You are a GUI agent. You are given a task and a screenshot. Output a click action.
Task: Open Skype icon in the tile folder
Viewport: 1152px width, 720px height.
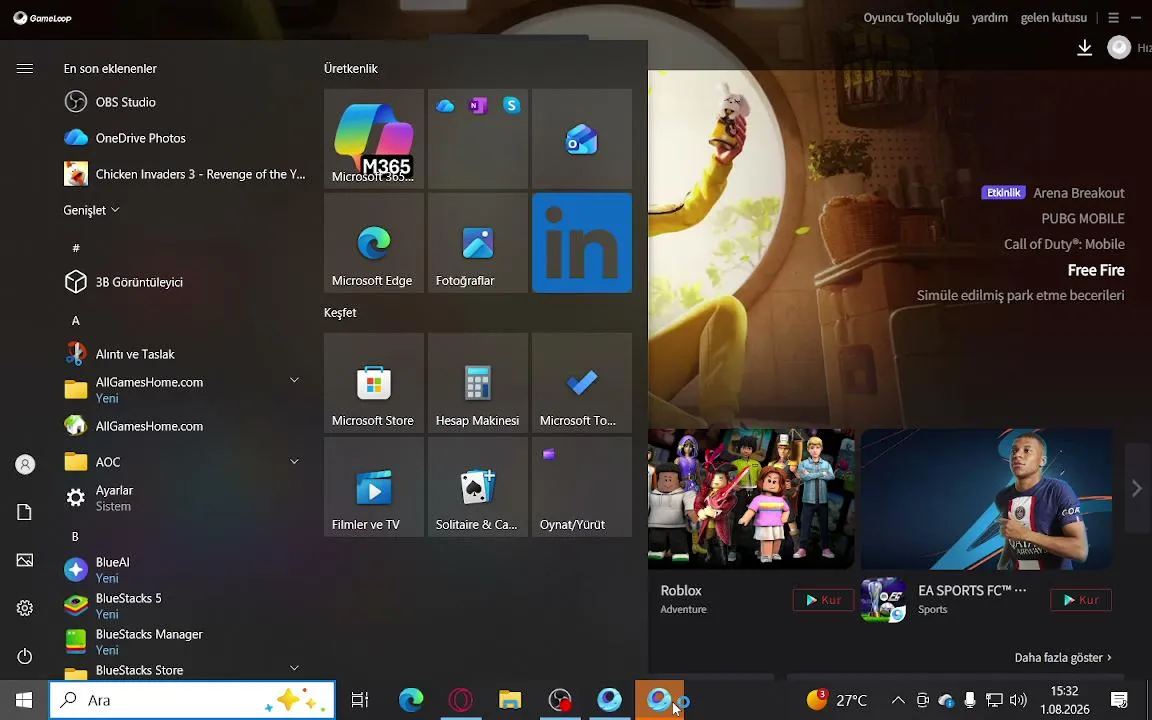511,105
